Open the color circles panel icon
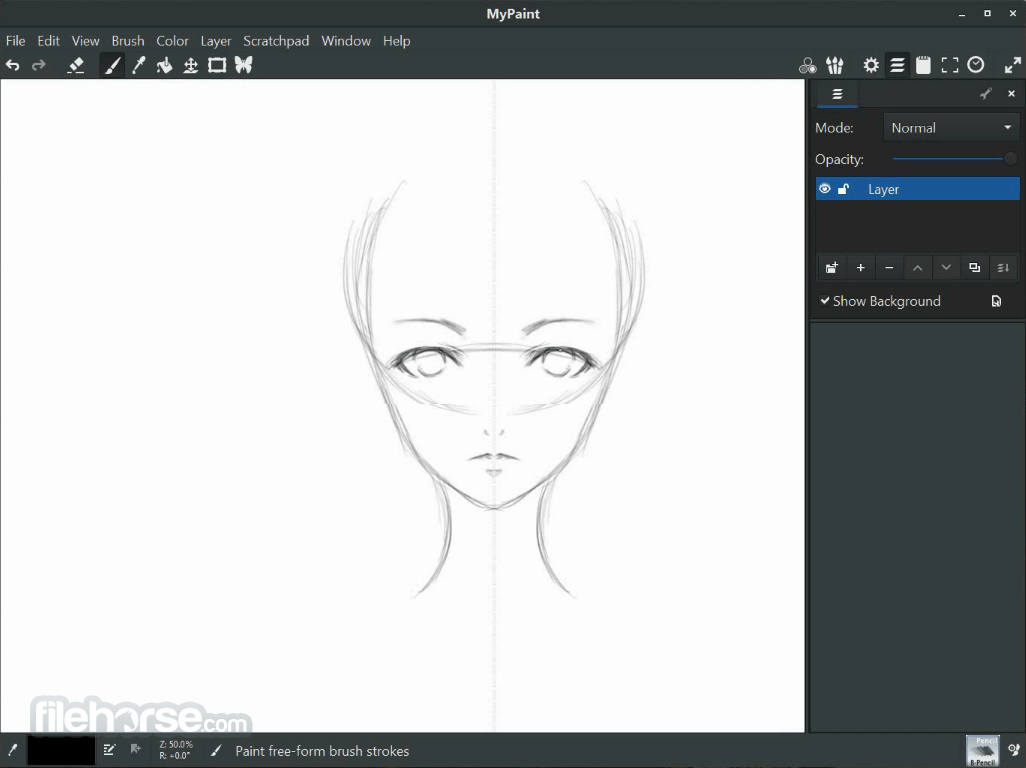 [x=807, y=65]
